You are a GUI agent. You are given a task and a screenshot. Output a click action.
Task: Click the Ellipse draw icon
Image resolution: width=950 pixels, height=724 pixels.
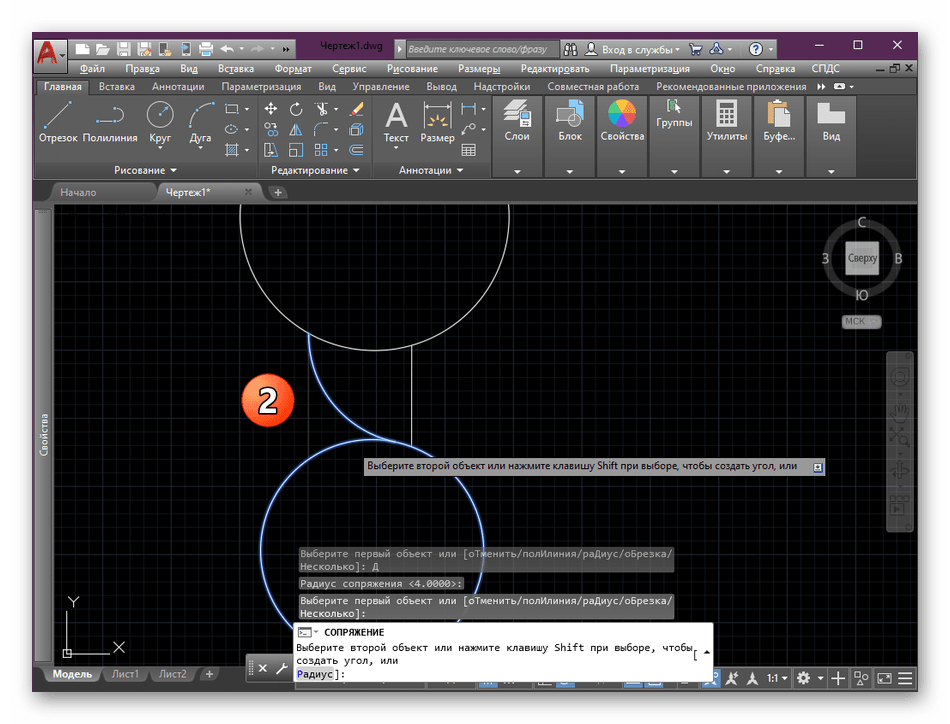231,129
